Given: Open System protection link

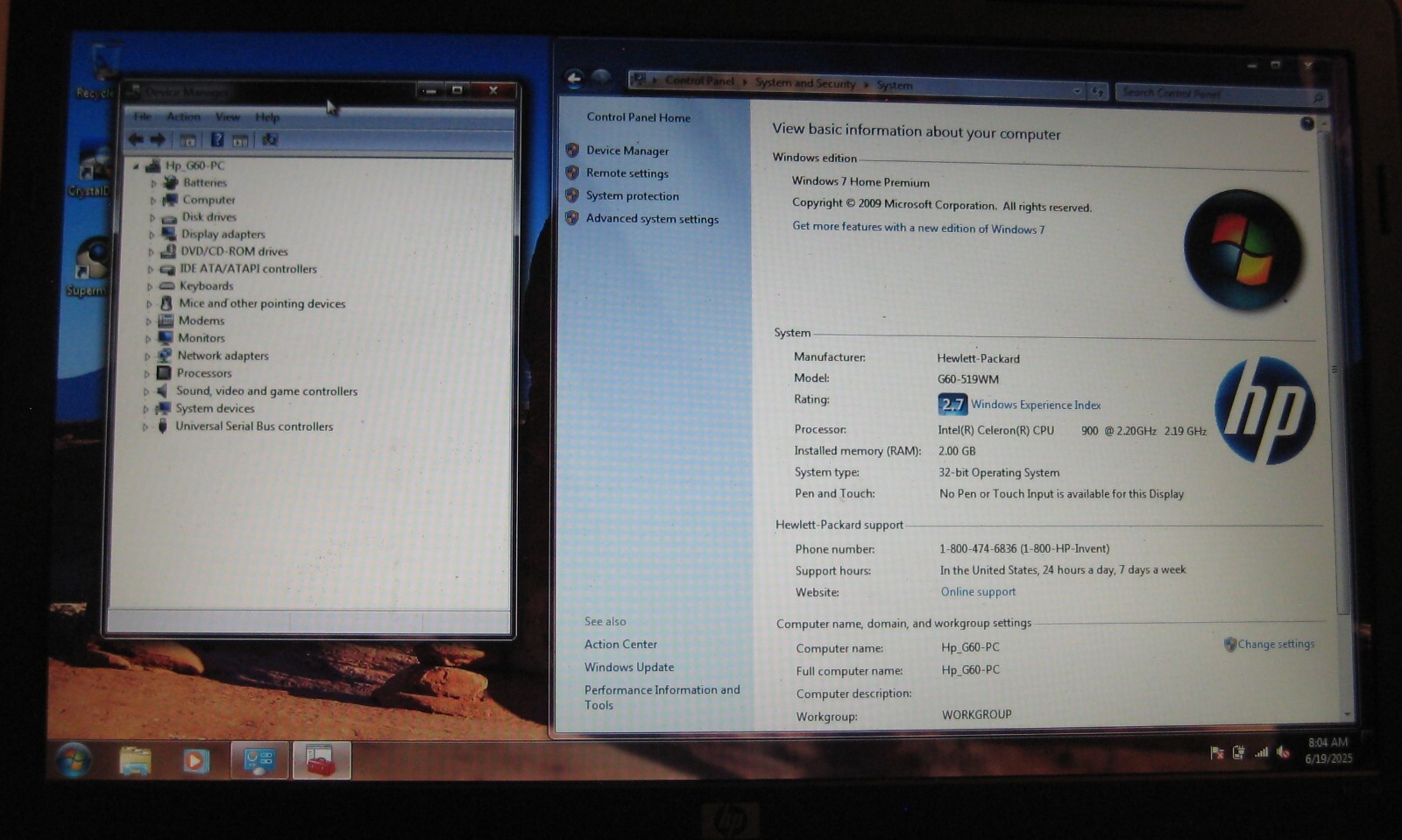Looking at the screenshot, I should pos(633,196).
